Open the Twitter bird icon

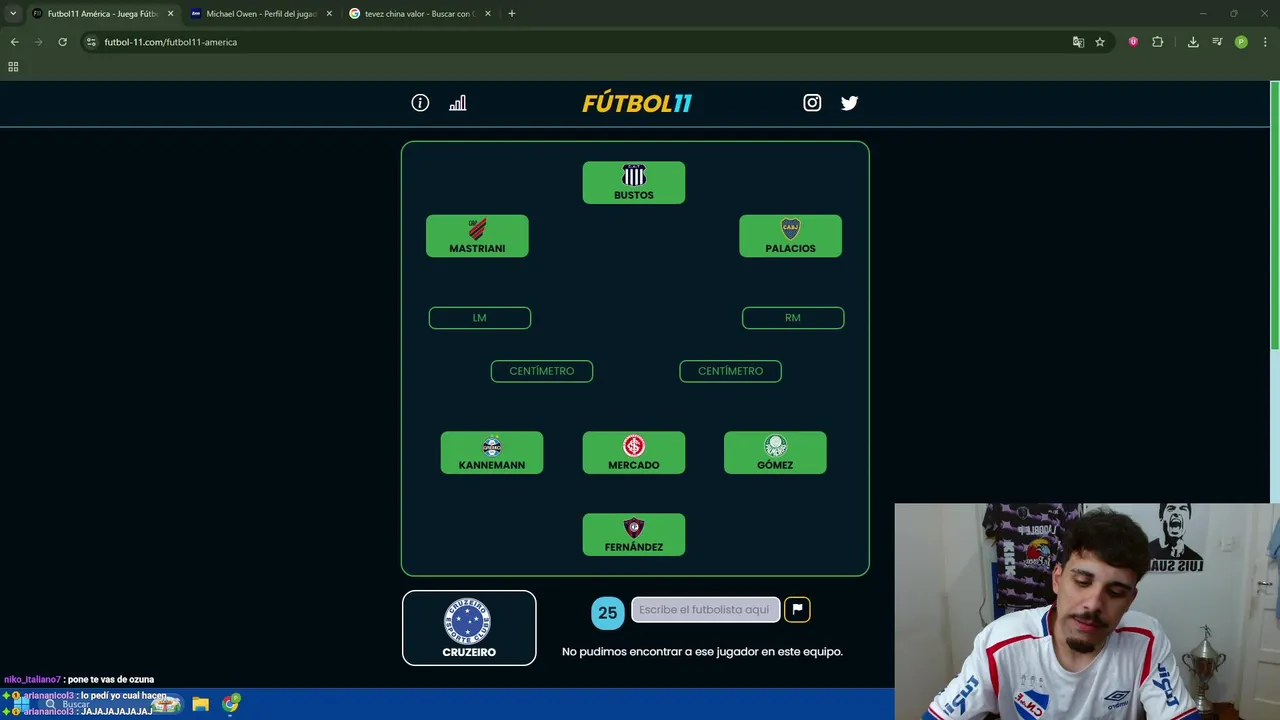pos(849,103)
